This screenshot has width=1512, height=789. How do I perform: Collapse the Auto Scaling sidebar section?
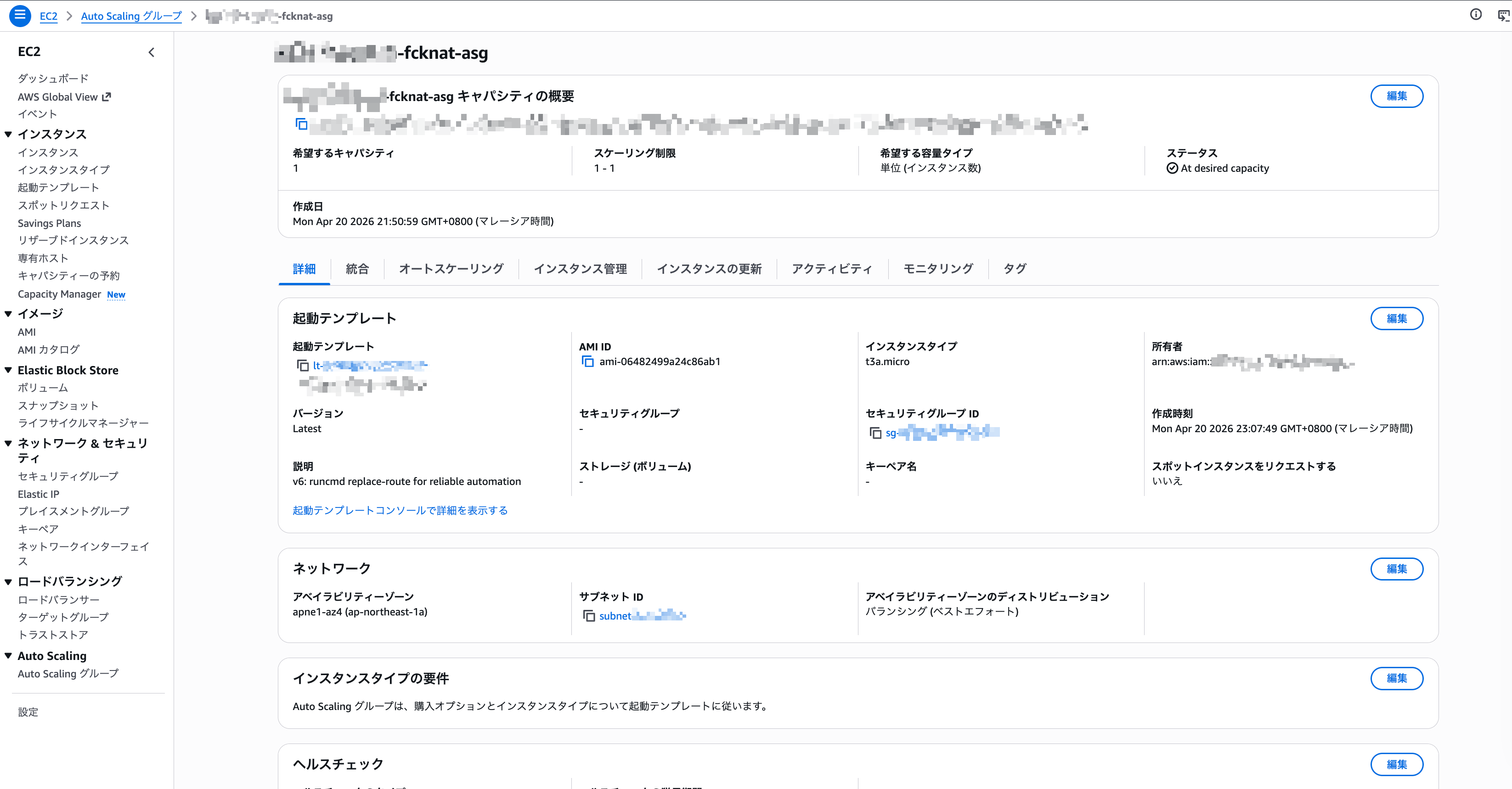click(8, 656)
